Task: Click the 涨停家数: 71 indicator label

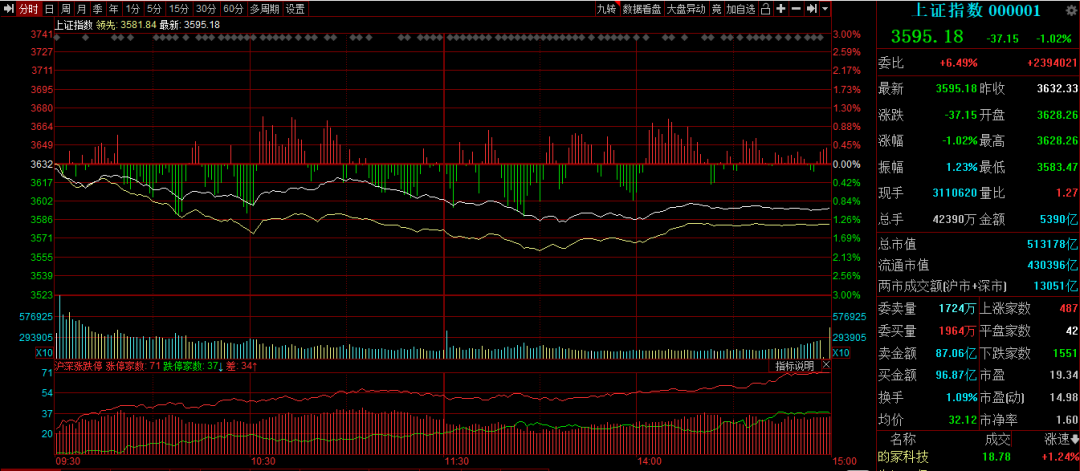Action: pyautogui.click(x=132, y=366)
